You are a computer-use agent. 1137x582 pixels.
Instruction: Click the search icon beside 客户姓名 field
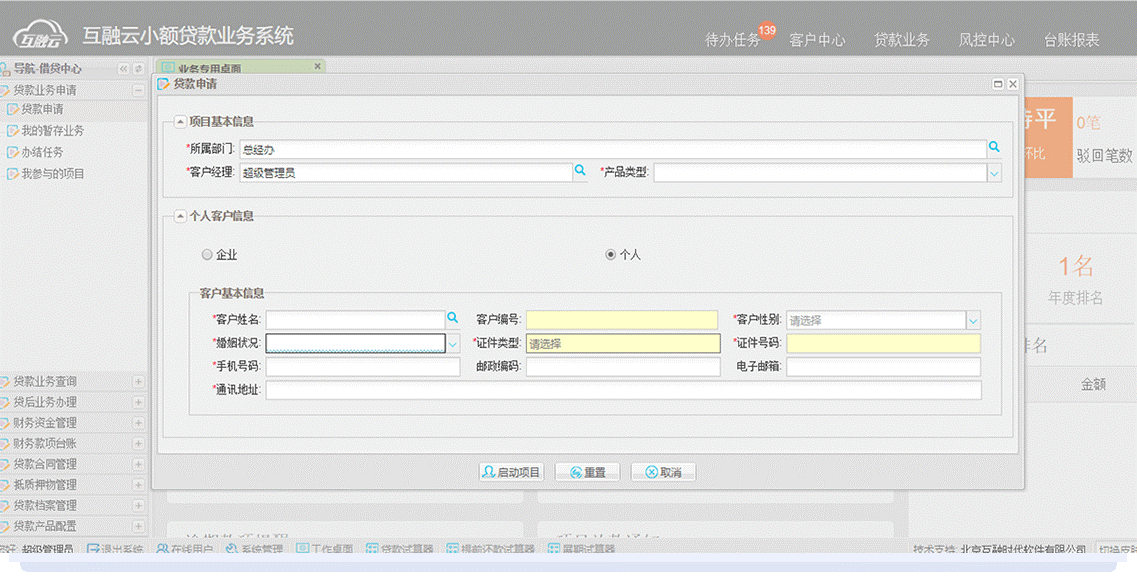[452, 318]
